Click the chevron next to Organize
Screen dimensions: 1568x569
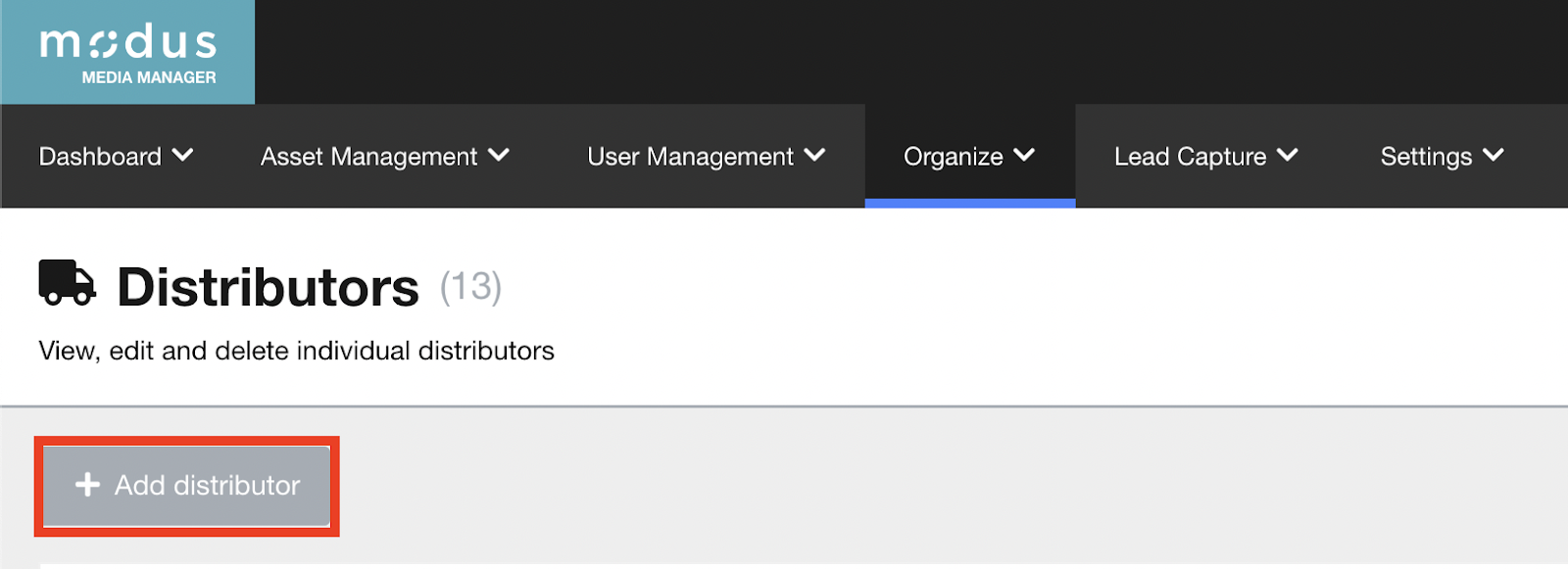click(1024, 155)
